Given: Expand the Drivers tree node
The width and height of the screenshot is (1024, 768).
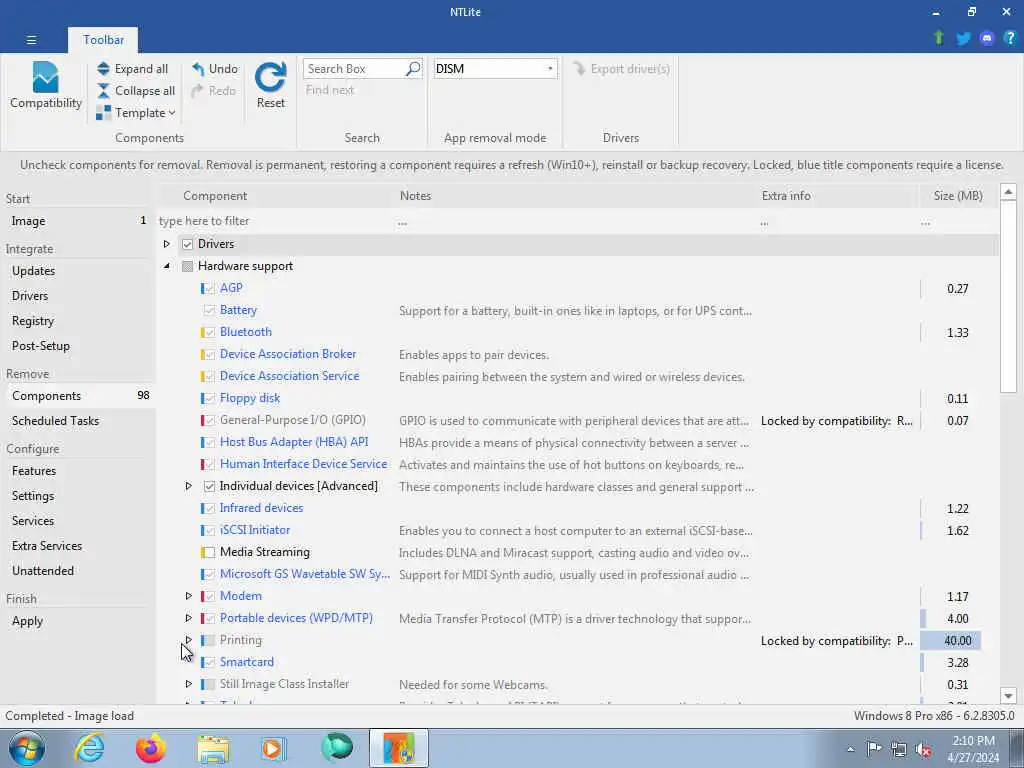Looking at the screenshot, I should click(167, 244).
